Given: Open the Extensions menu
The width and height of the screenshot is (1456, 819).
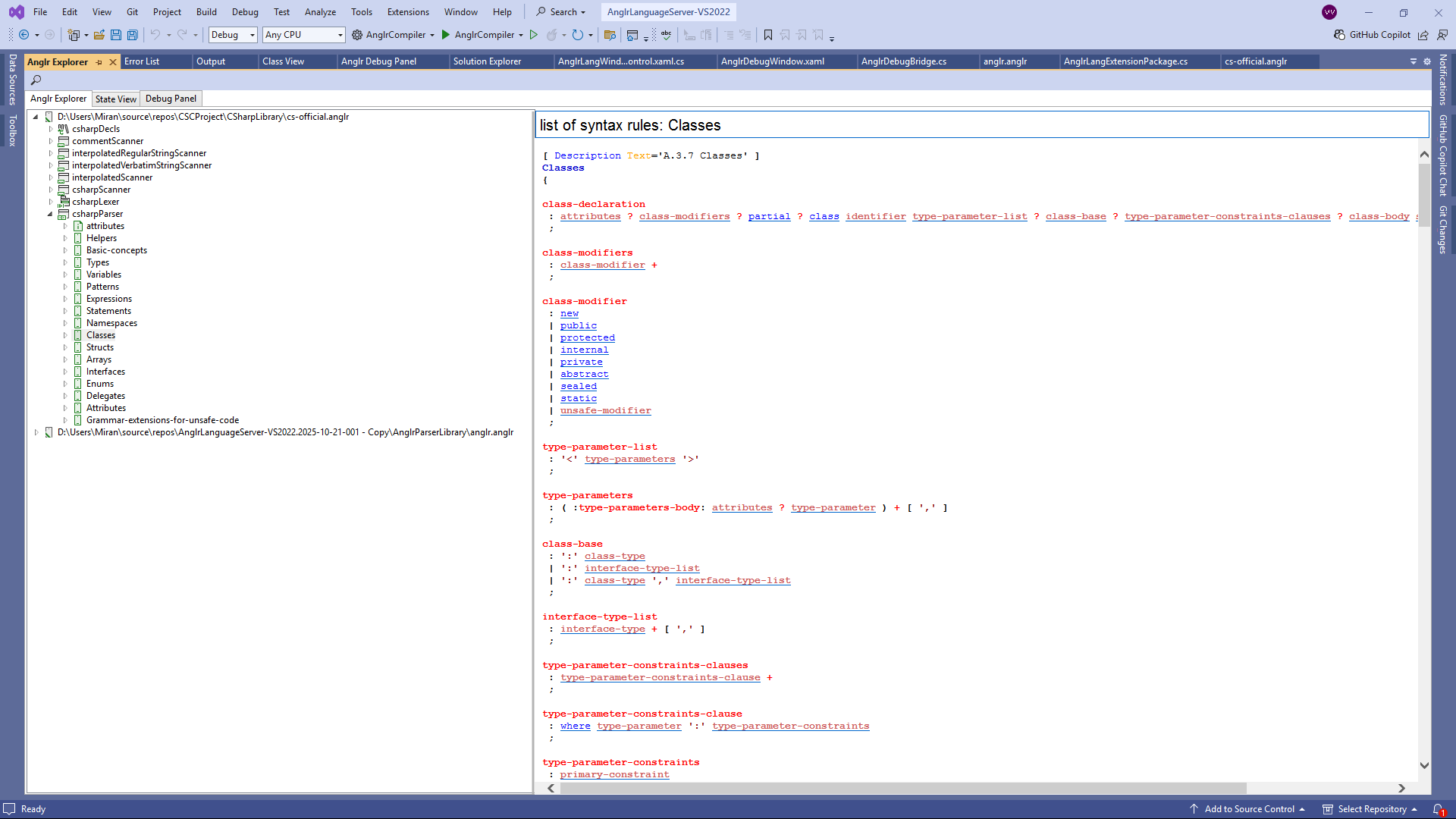Looking at the screenshot, I should point(407,11).
